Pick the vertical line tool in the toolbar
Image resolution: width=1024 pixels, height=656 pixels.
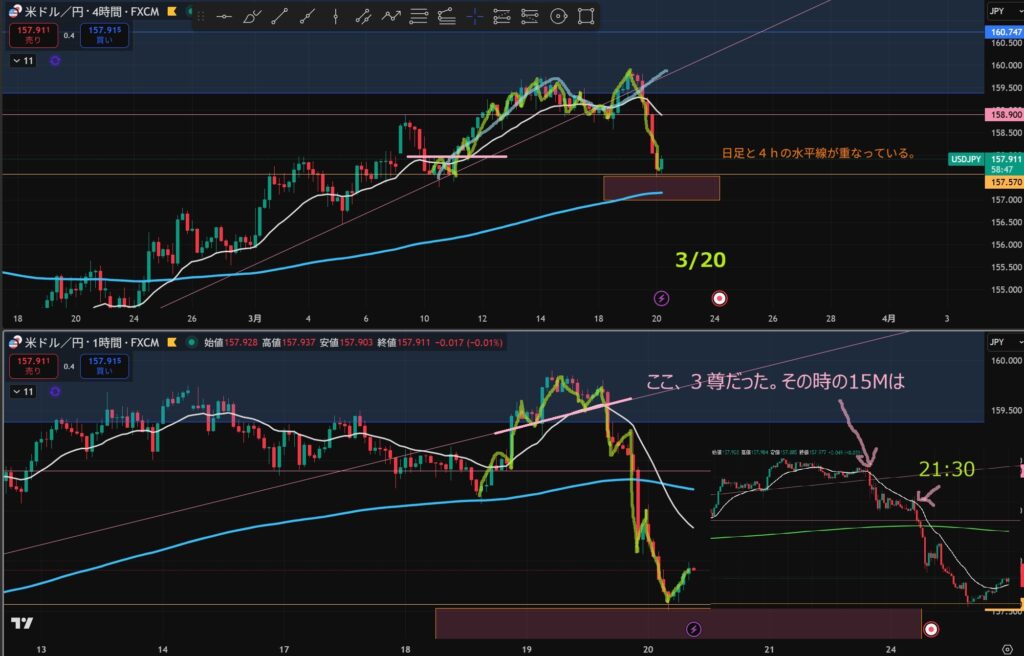pos(335,17)
